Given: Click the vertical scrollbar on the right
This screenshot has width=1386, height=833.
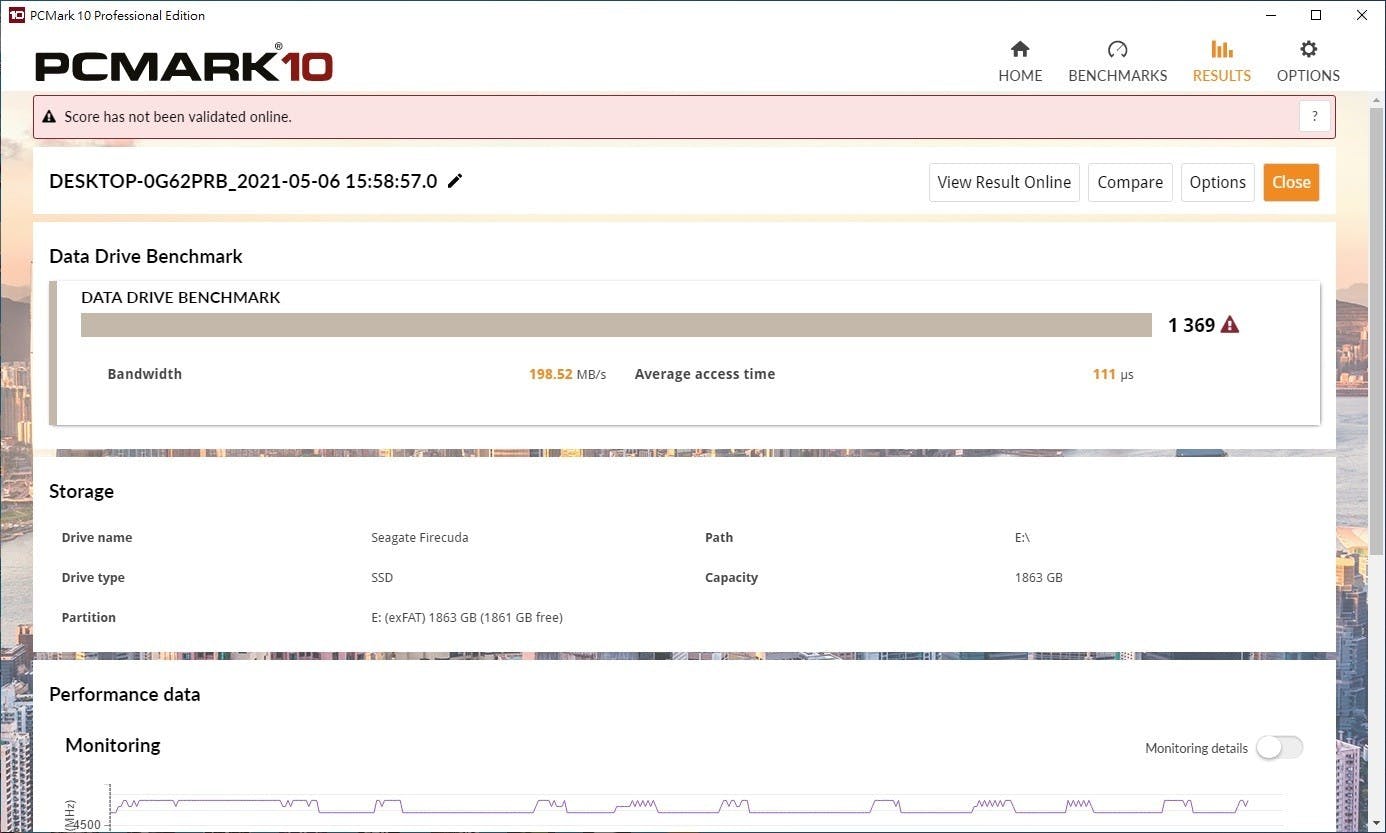Looking at the screenshot, I should pyautogui.click(x=1377, y=300).
